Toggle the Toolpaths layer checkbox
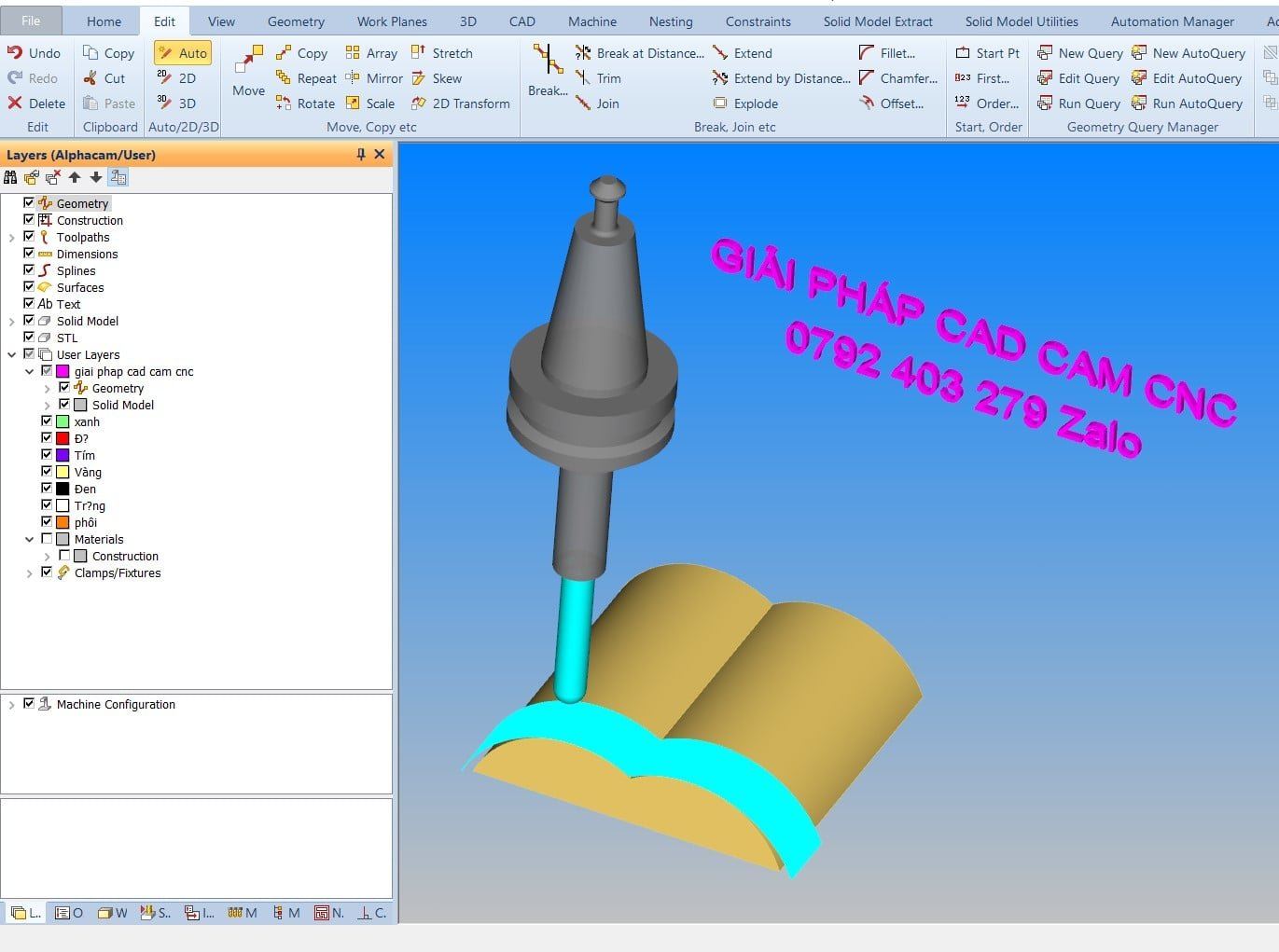Image resolution: width=1279 pixels, height=952 pixels. [x=29, y=237]
